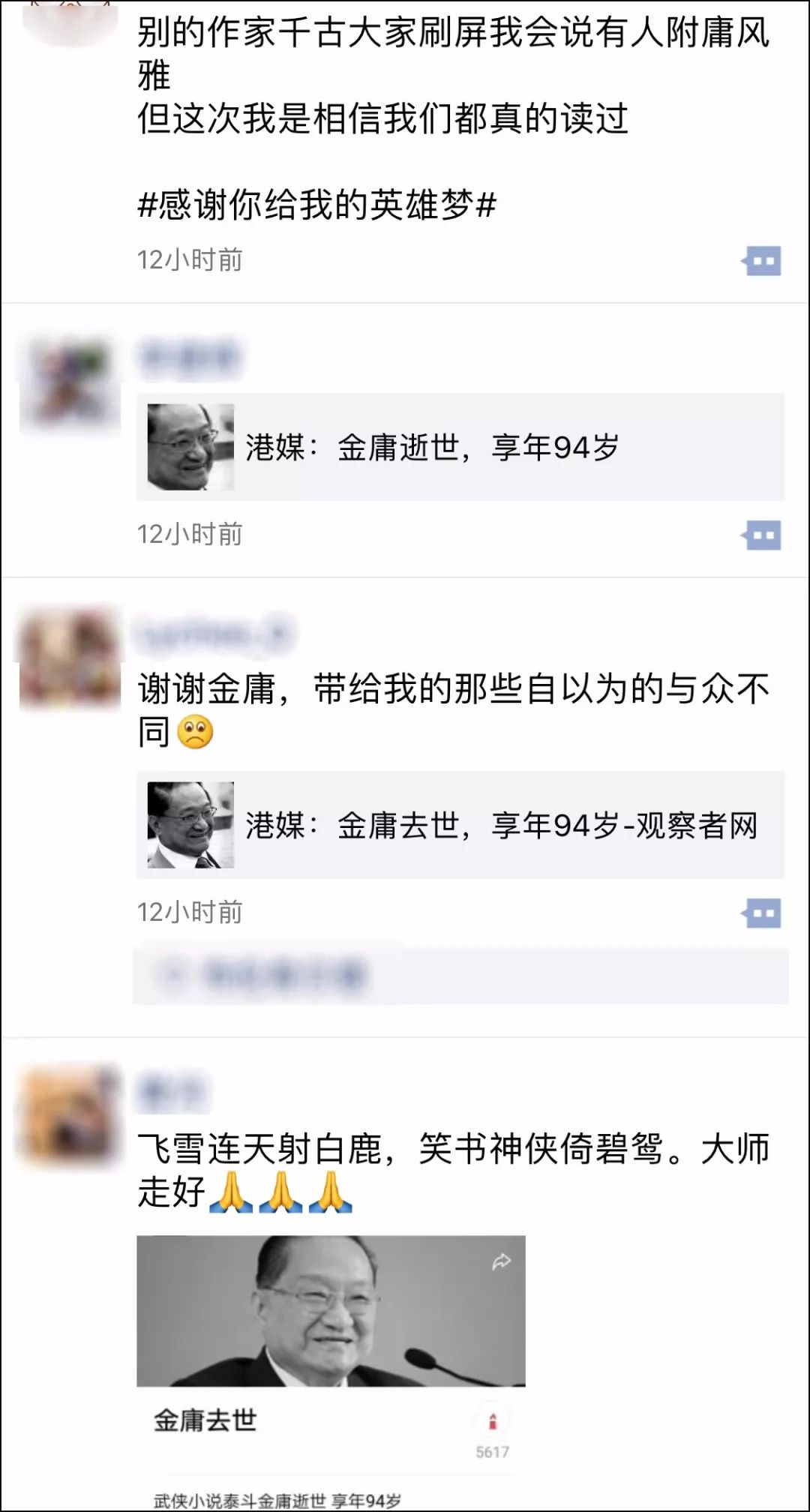Tap hashtag #感谢你给我的英雄梦#
This screenshot has width=810, height=1512.
click(x=316, y=205)
